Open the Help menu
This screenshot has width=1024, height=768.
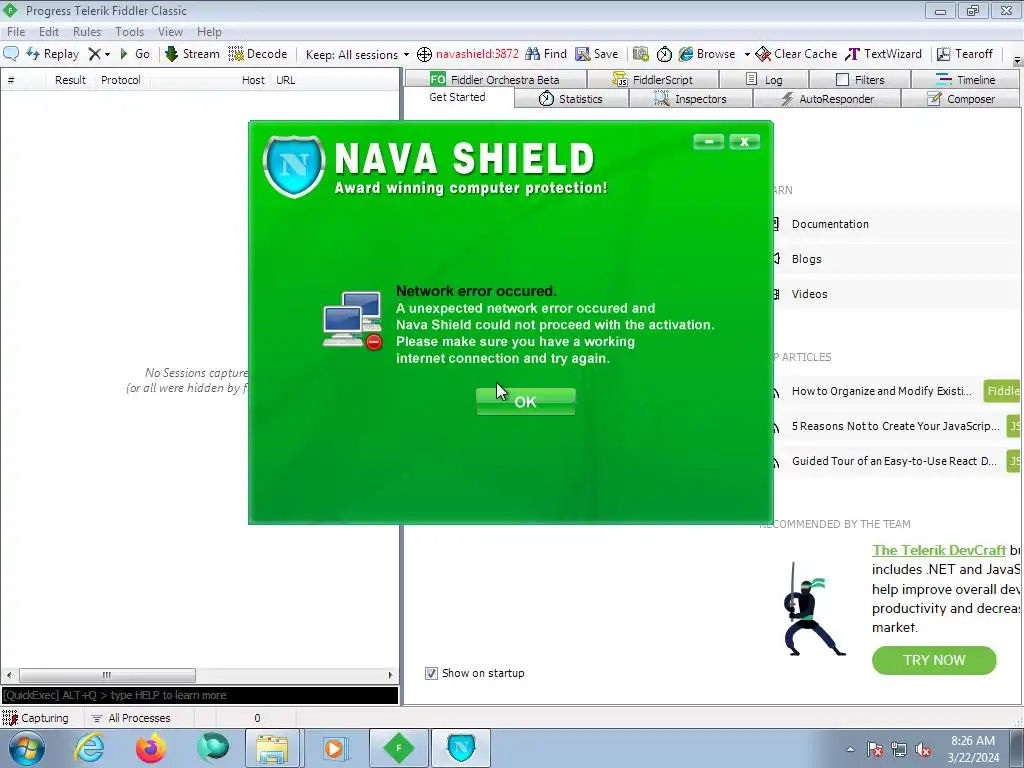point(209,31)
